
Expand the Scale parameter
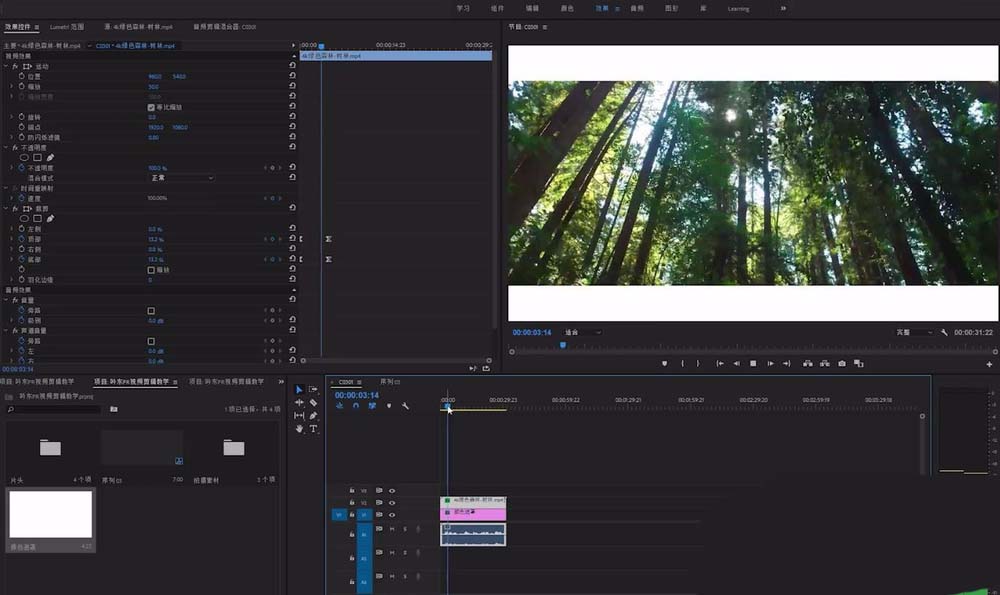(11, 86)
